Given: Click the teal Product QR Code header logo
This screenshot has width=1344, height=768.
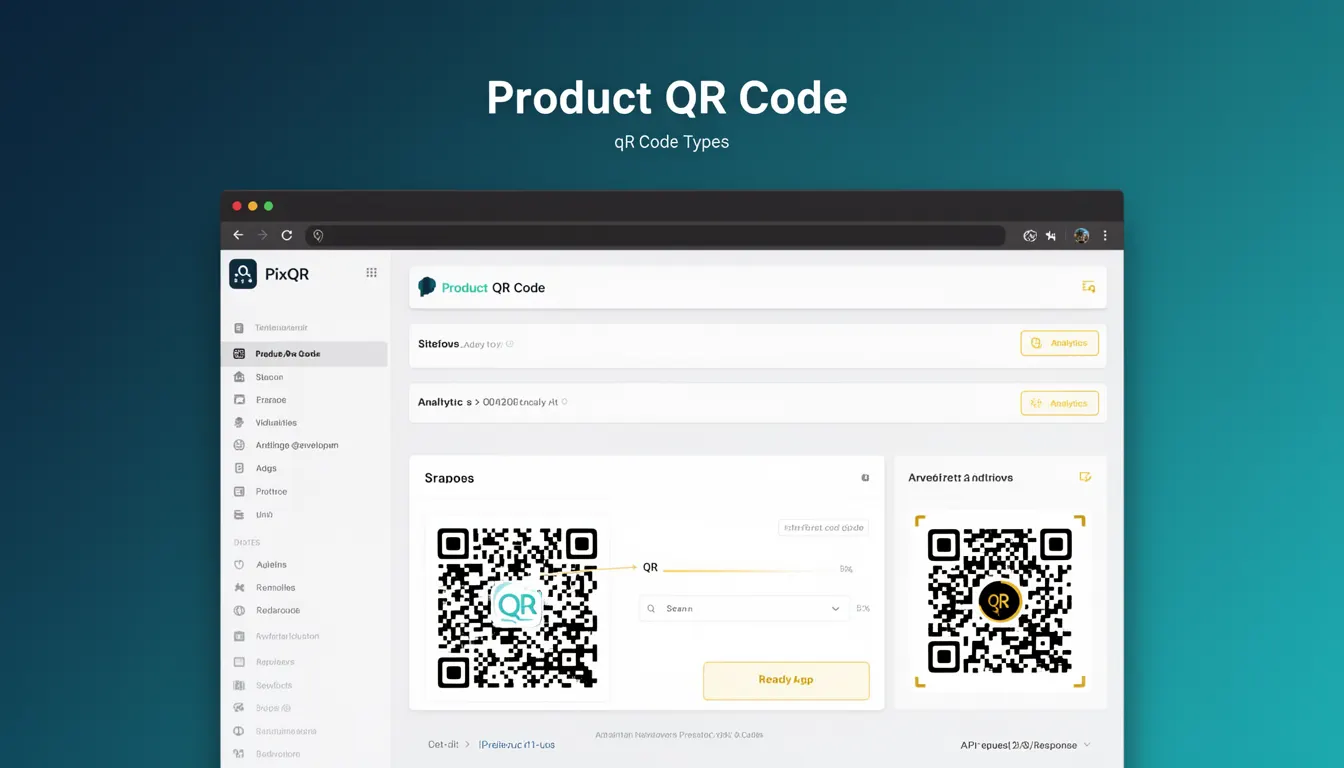Looking at the screenshot, I should (427, 287).
